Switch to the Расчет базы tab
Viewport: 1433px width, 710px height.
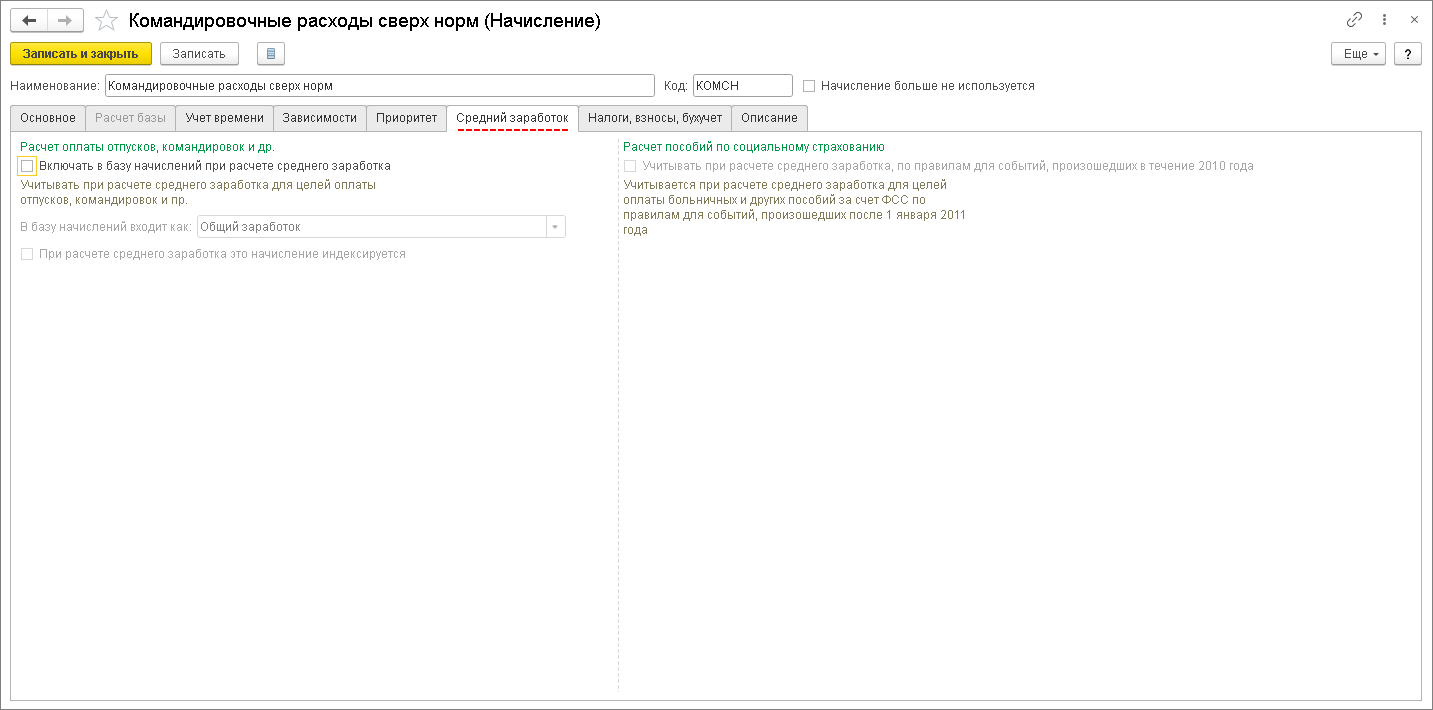point(130,118)
